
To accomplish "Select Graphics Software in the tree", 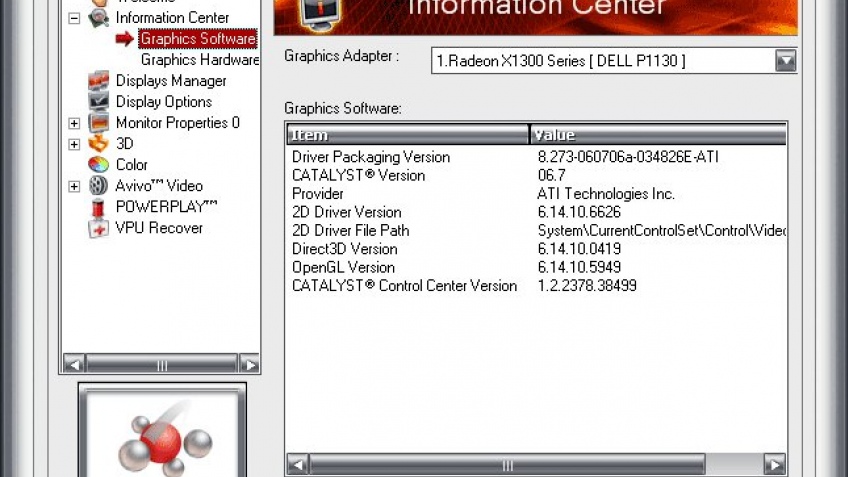I will click(198, 39).
